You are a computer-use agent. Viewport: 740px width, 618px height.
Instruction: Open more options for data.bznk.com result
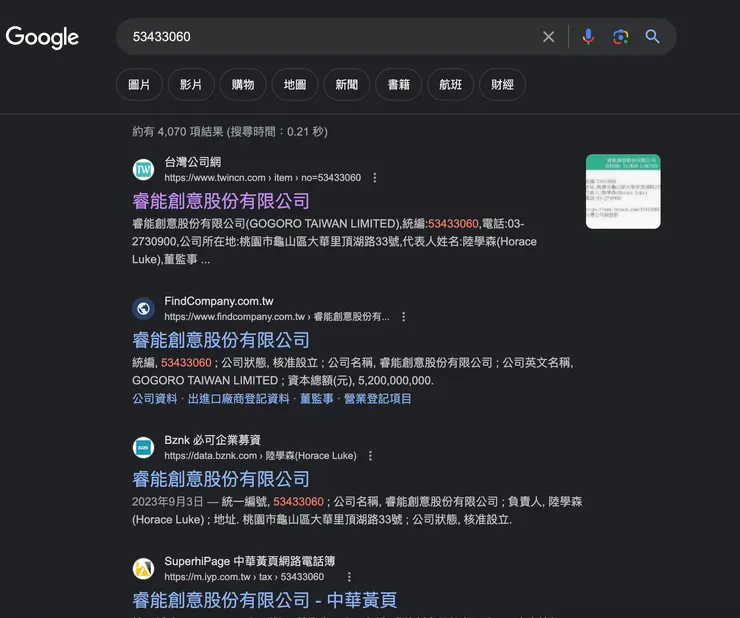(x=370, y=456)
